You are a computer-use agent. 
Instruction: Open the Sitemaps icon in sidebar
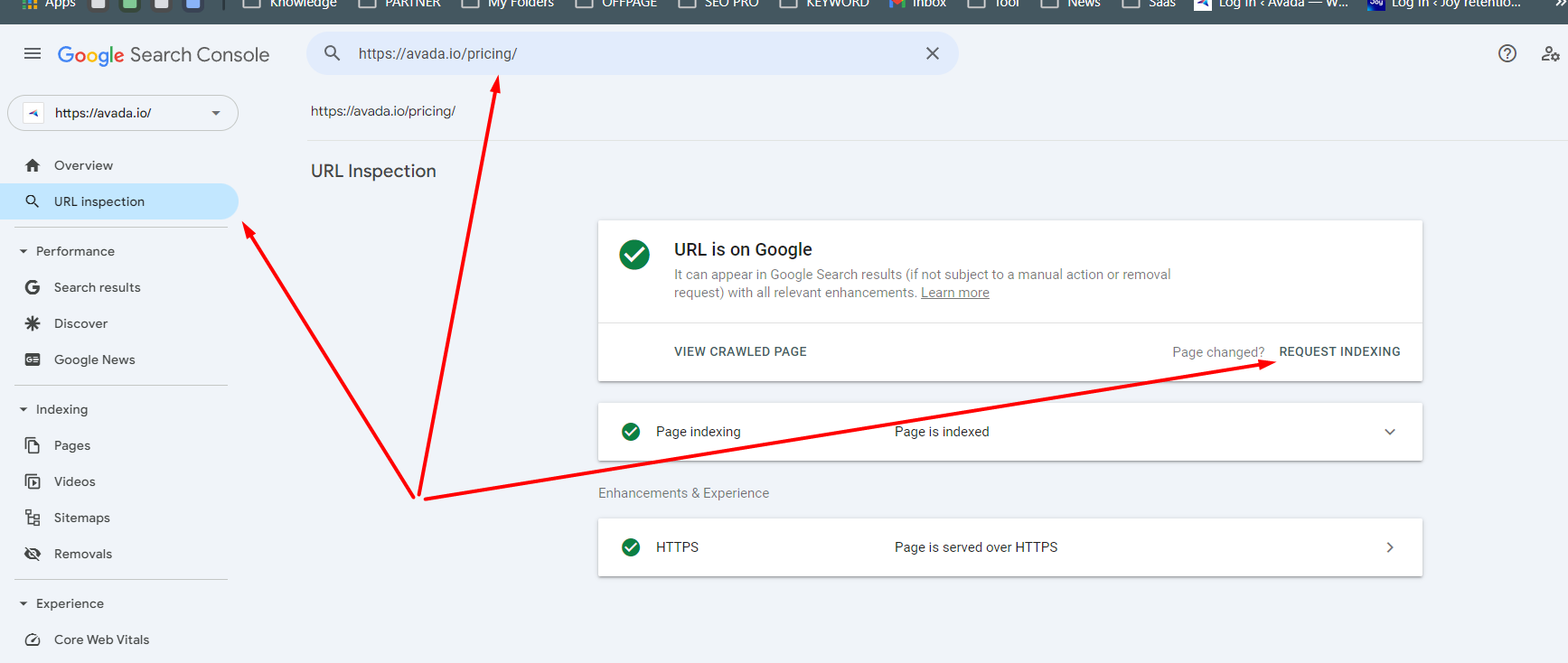coord(33,518)
